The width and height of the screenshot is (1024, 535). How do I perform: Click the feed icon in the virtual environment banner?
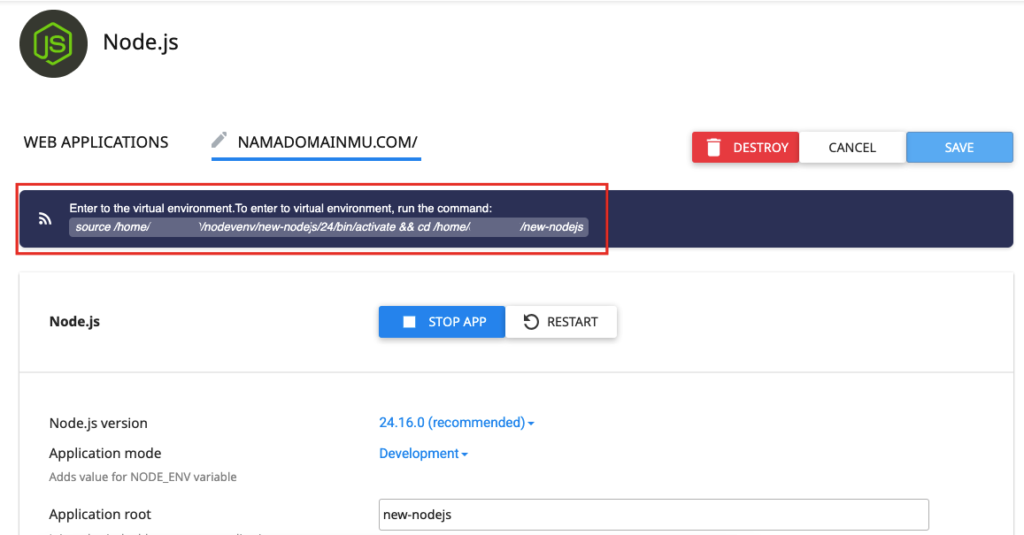click(45, 219)
